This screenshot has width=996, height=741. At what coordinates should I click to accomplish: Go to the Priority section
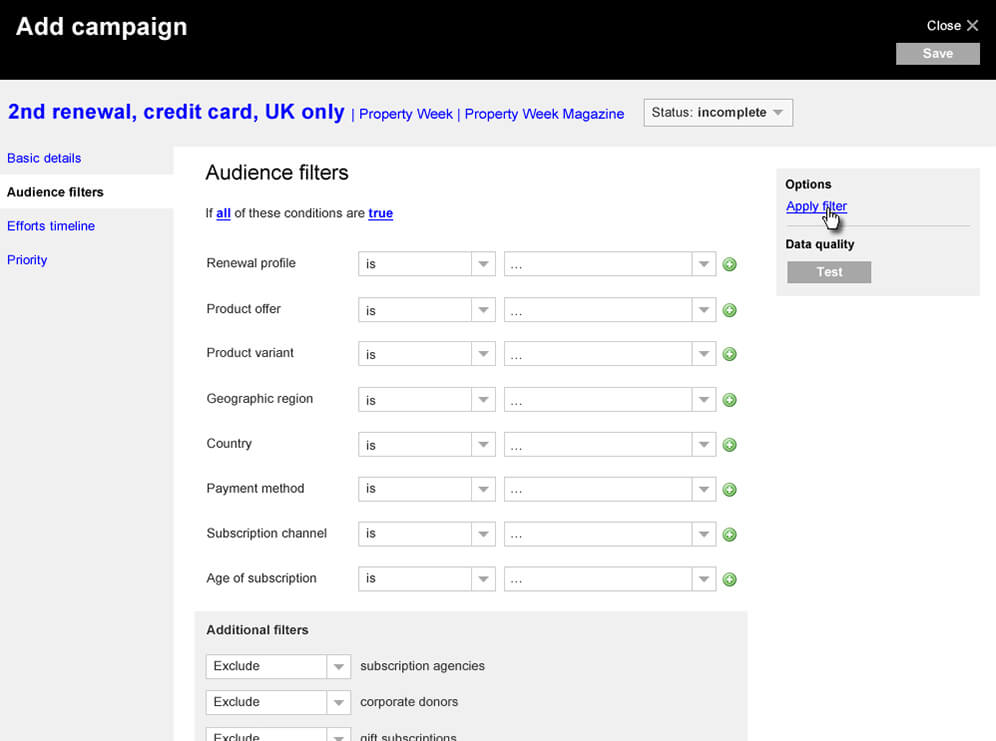pyautogui.click(x=27, y=260)
